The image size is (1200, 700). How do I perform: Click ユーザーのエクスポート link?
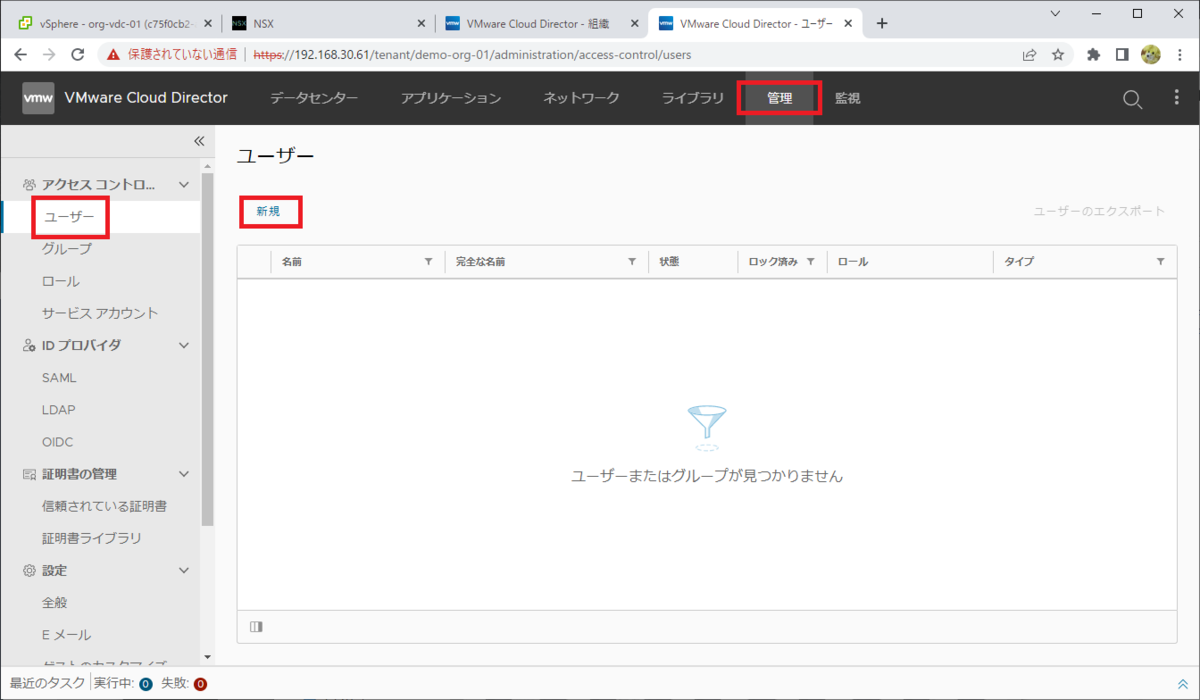click(x=1099, y=211)
